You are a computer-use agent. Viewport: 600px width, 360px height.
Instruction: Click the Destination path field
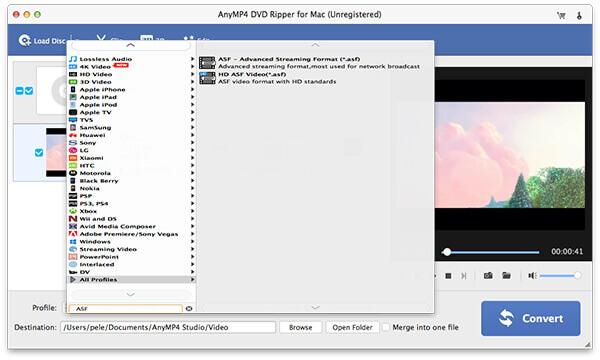(168, 327)
